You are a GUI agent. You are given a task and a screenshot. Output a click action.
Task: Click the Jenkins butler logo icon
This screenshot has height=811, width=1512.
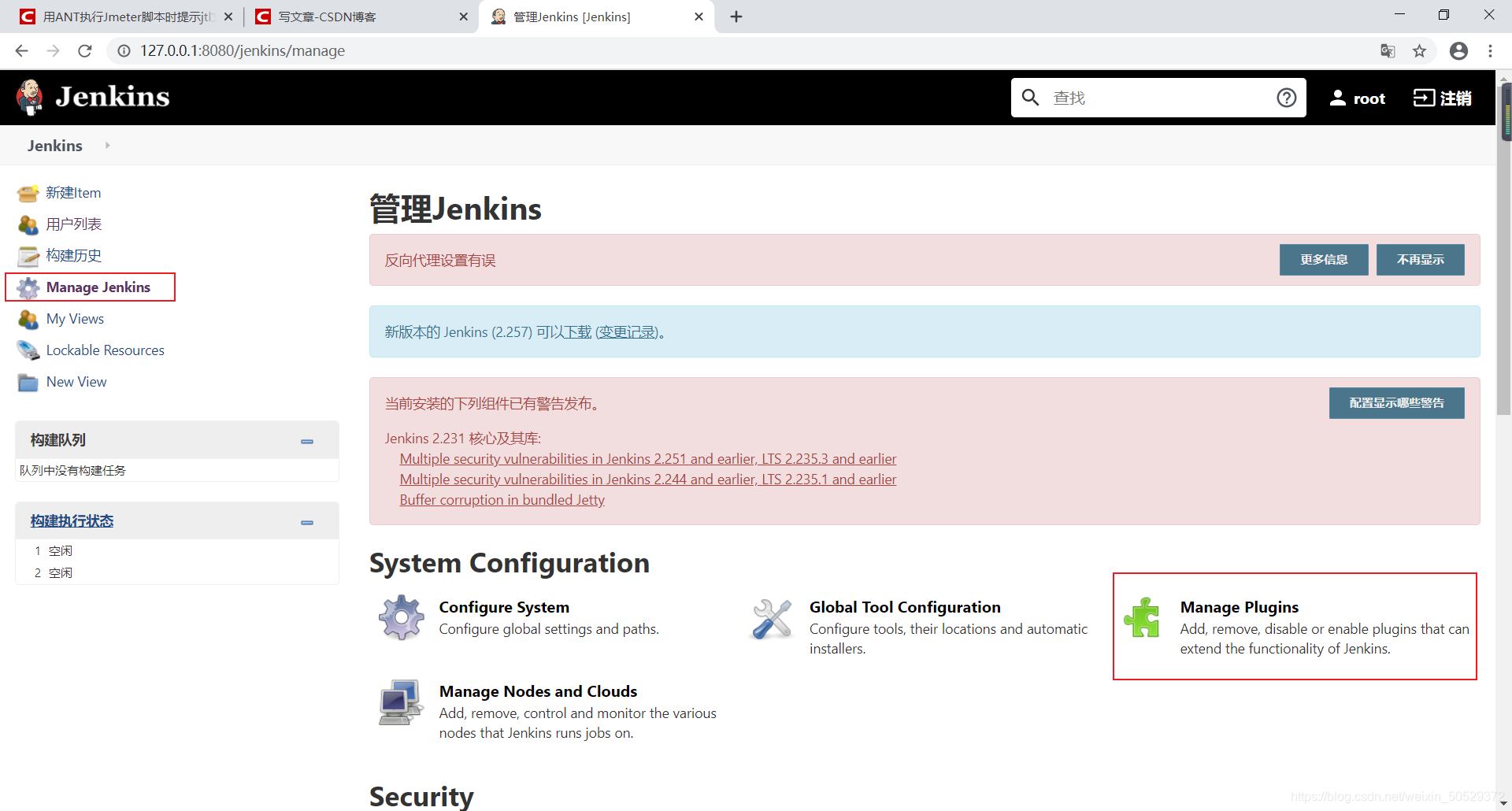coord(30,97)
